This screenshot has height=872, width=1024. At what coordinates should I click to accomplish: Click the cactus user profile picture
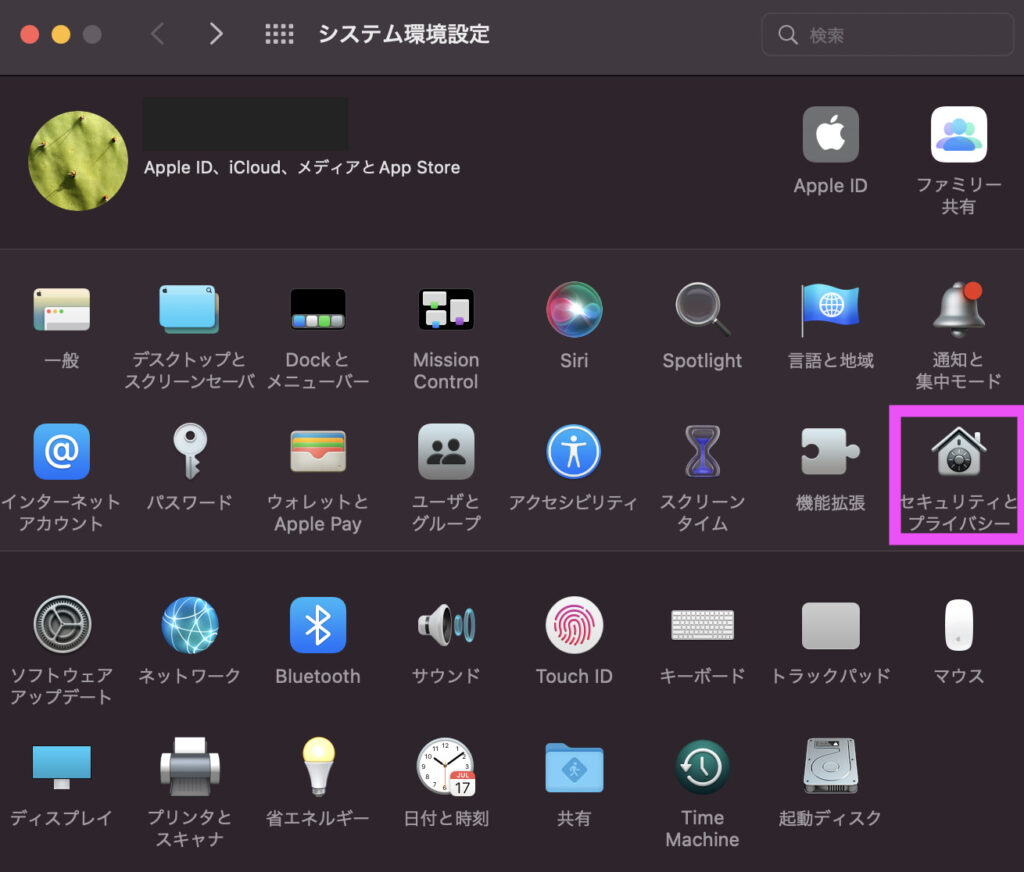(x=78, y=161)
